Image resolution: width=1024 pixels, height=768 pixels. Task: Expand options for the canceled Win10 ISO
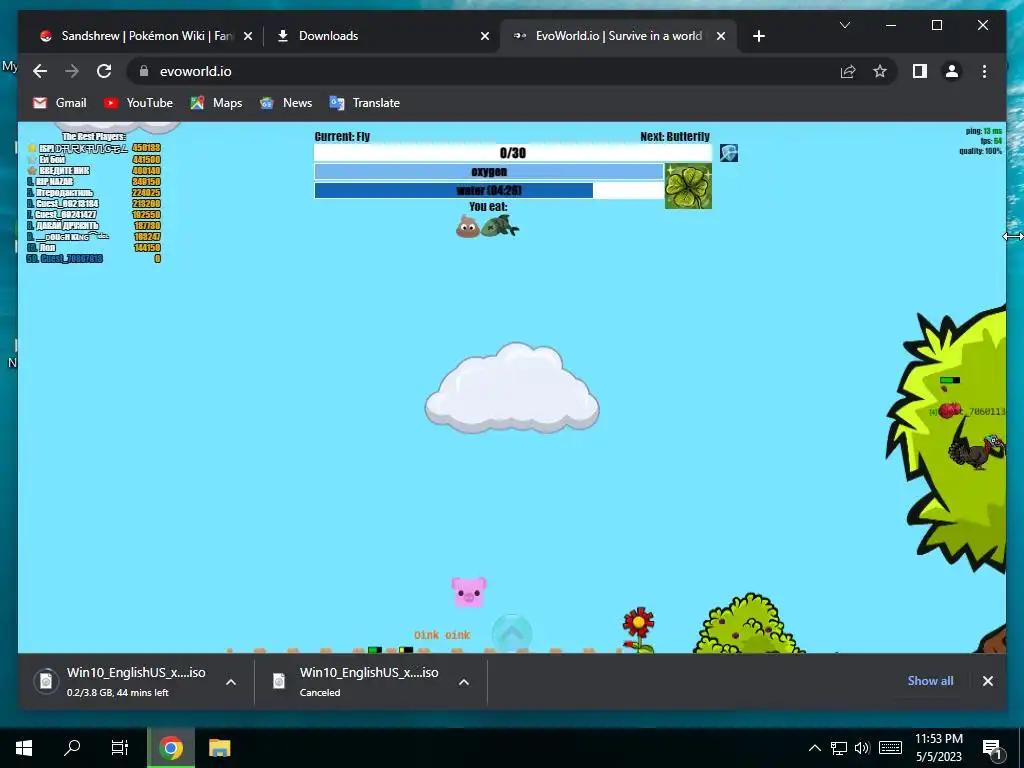(x=464, y=682)
